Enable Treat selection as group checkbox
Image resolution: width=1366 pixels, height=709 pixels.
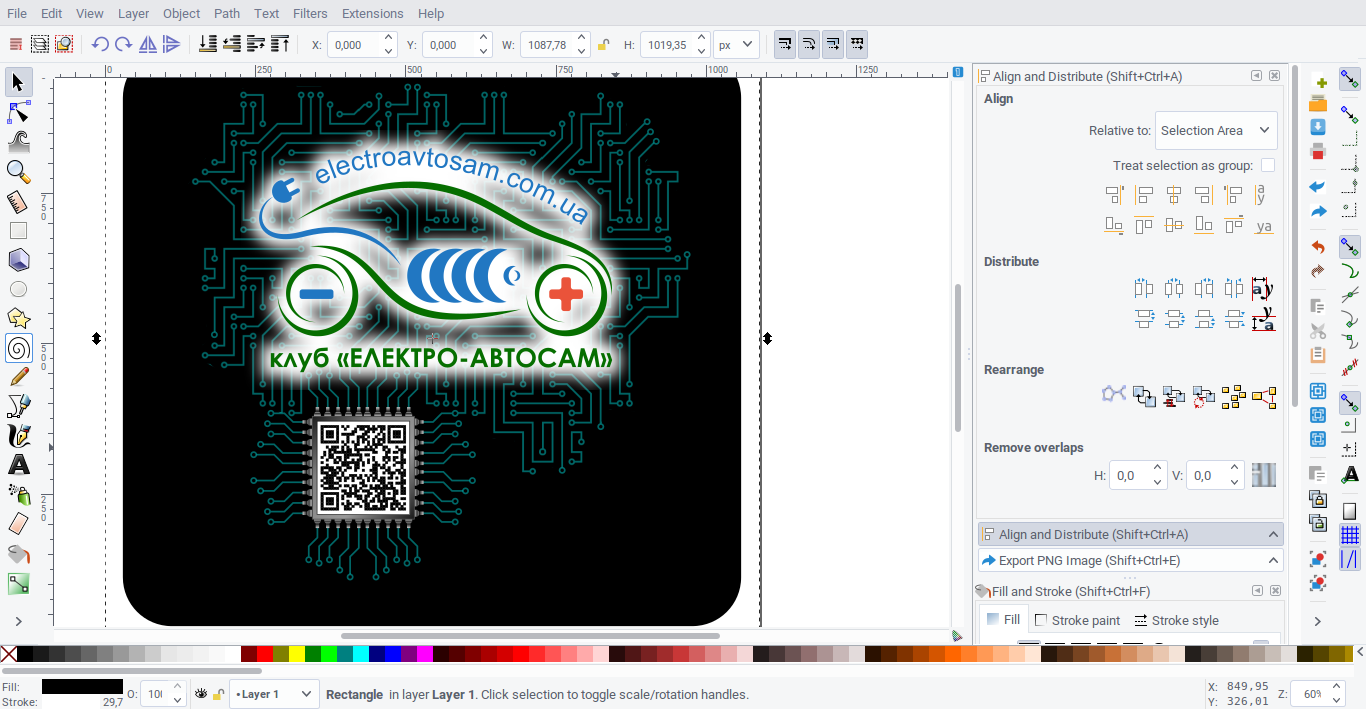pos(1268,165)
